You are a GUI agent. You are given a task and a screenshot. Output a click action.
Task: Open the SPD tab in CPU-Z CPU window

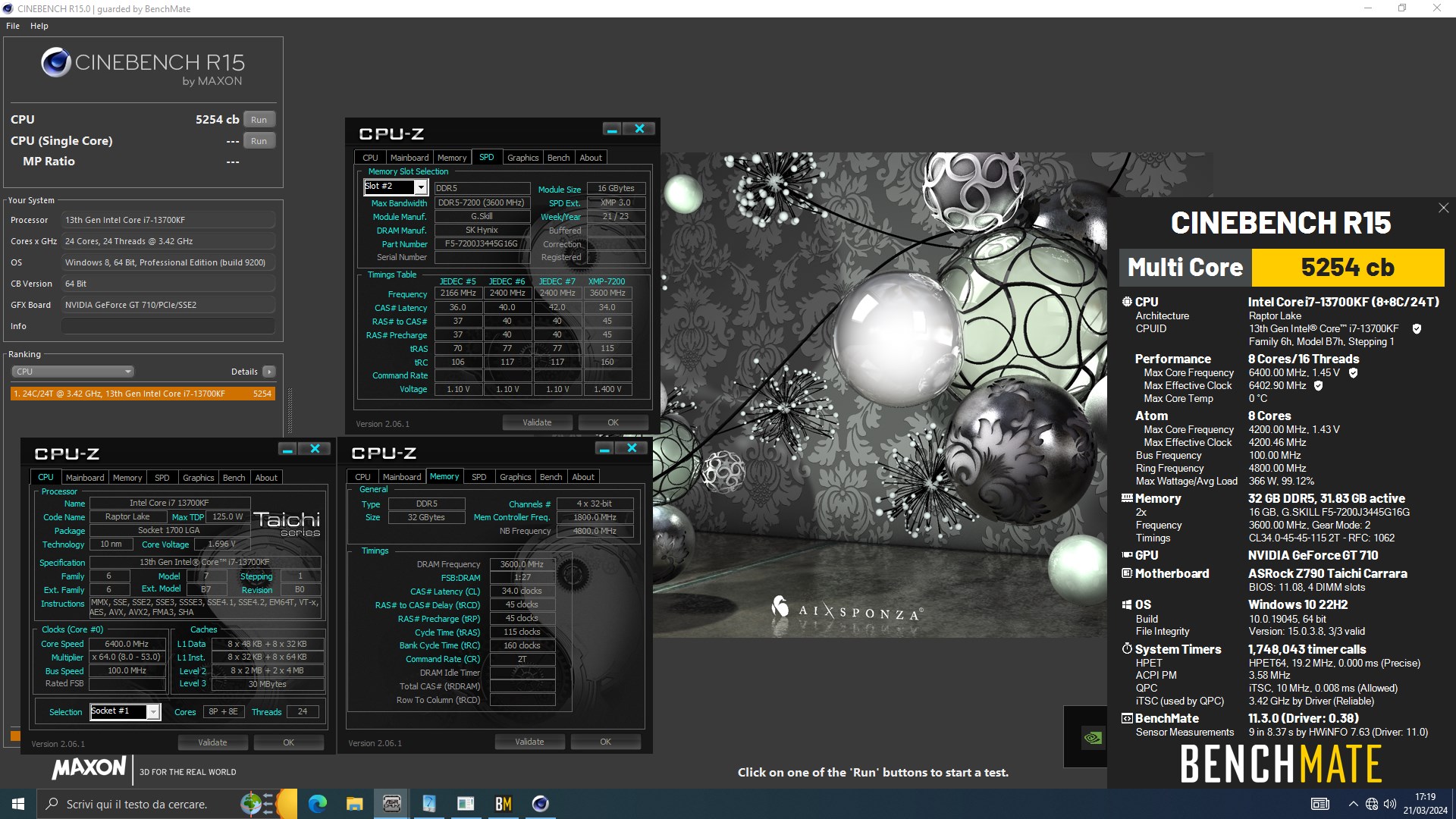click(x=162, y=478)
